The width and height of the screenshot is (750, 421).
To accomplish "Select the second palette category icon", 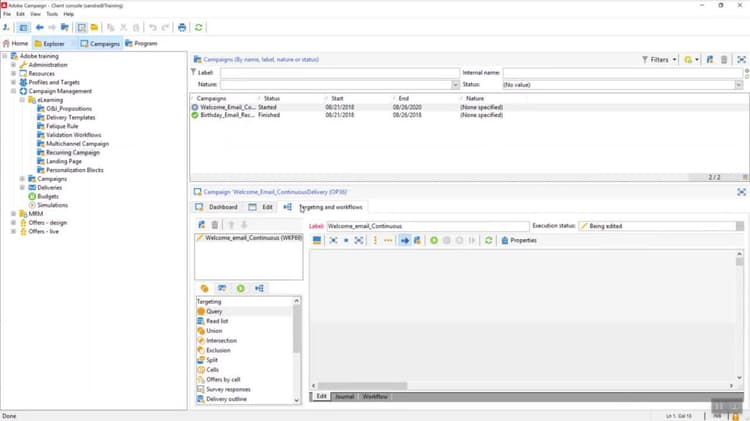I will point(222,288).
